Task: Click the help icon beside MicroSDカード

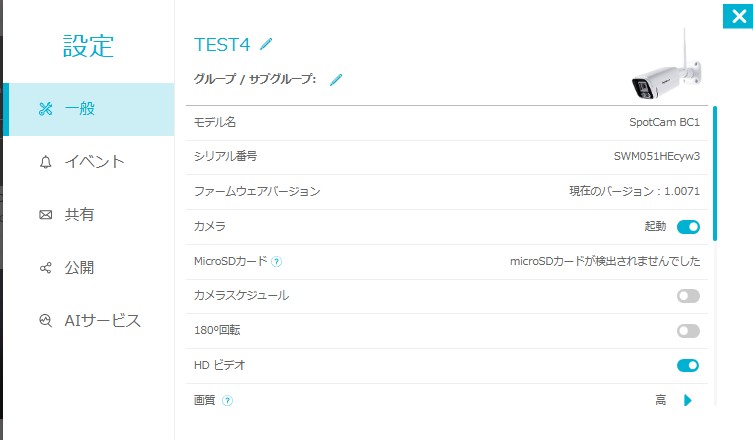Action: pos(277,262)
